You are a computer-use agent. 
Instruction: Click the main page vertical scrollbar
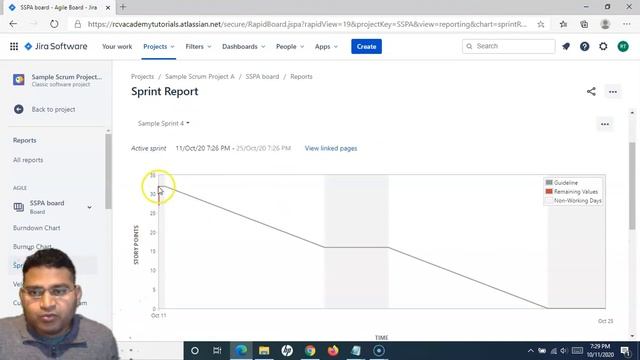(x=632, y=186)
